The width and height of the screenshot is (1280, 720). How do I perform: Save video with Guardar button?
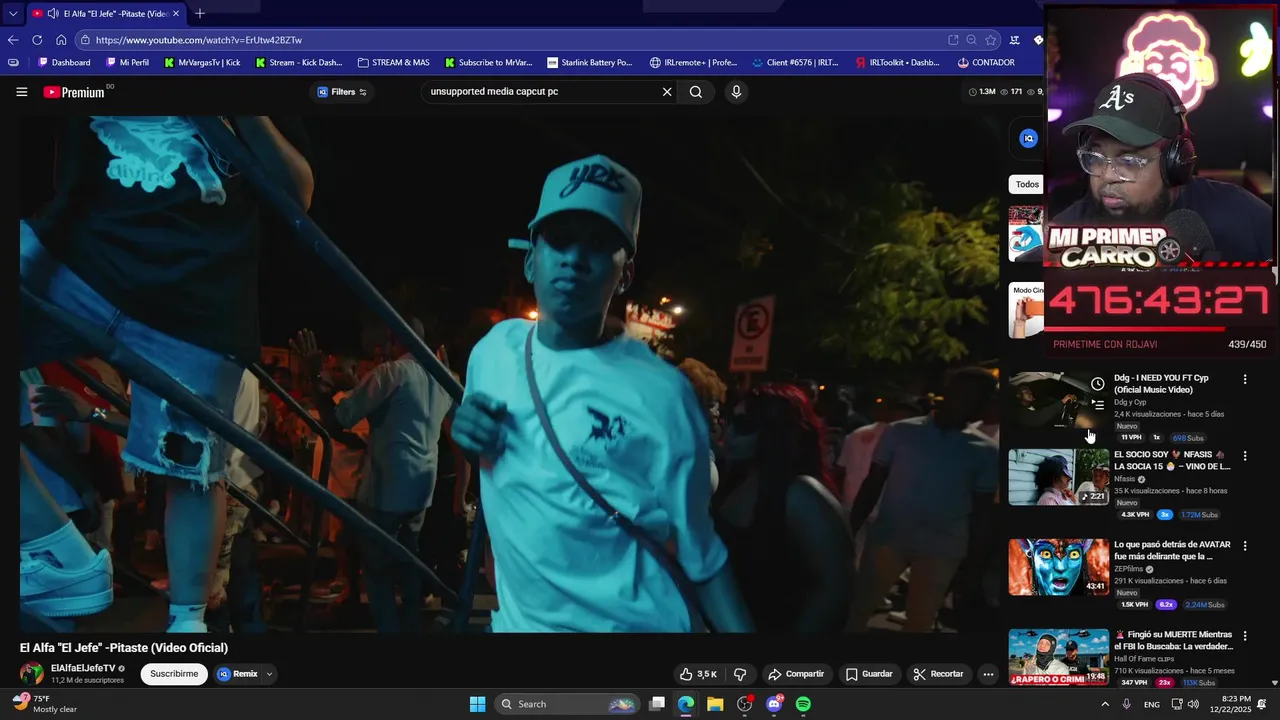coord(869,674)
